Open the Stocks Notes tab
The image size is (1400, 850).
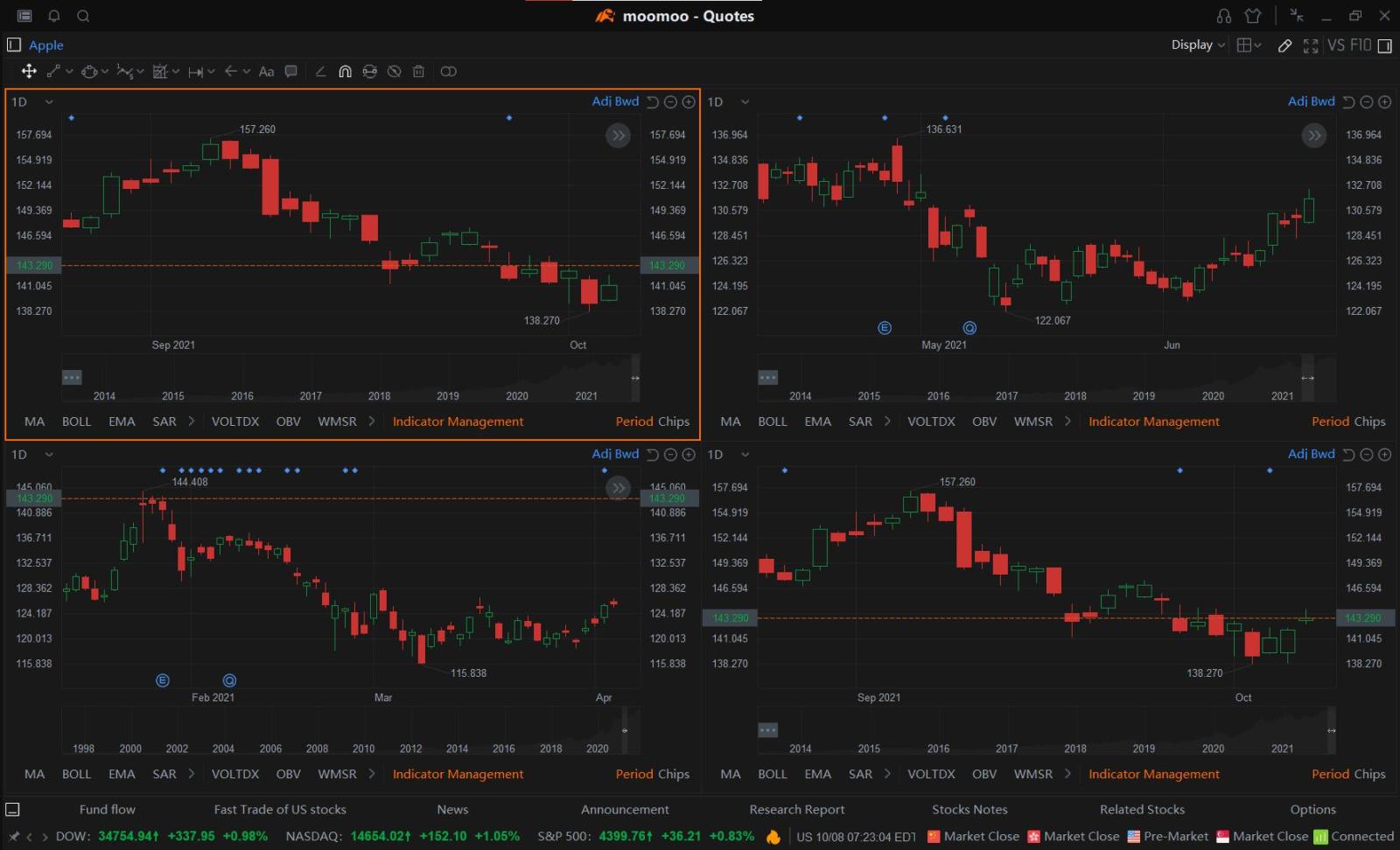(969, 810)
